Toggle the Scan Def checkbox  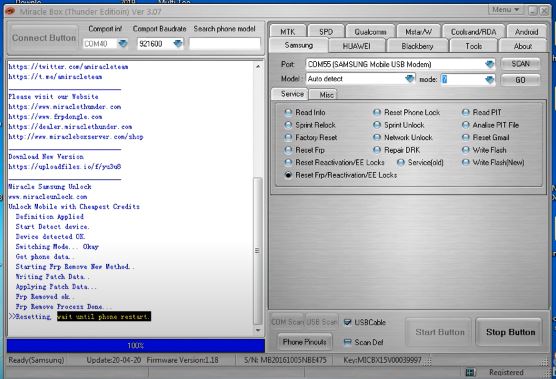tap(348, 342)
